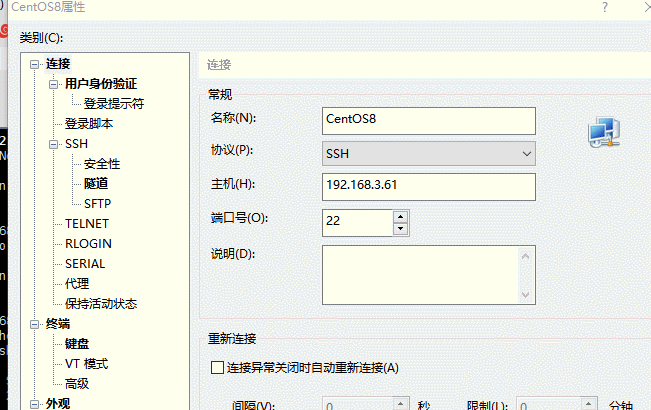Image resolution: width=651 pixels, height=410 pixels.
Task: Click the 限制 limit minutes field
Action: click(549, 404)
